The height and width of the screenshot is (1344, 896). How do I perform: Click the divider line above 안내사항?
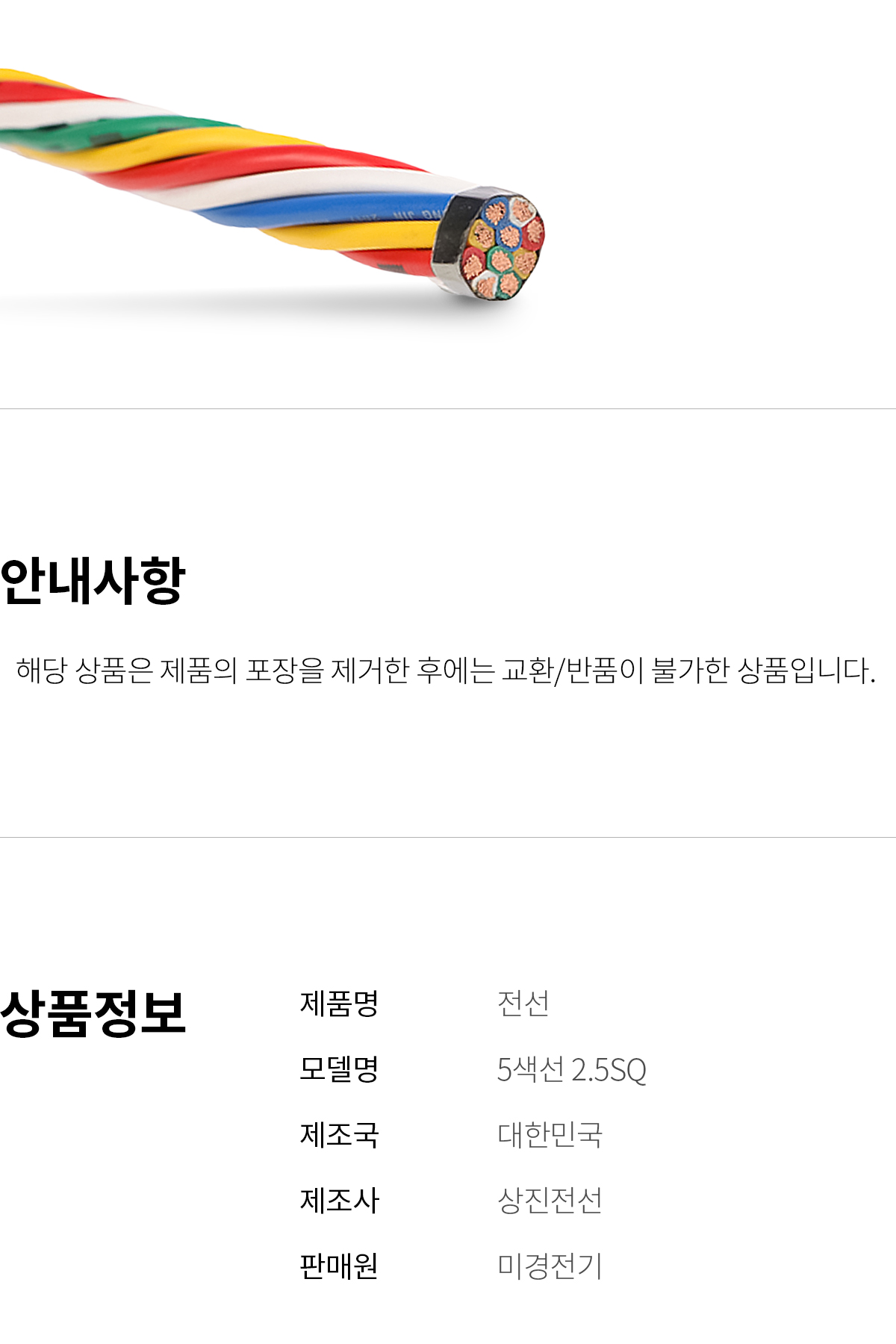click(448, 408)
